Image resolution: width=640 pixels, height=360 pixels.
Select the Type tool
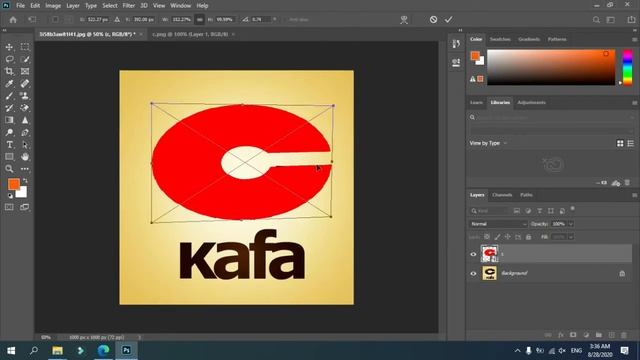click(9, 144)
